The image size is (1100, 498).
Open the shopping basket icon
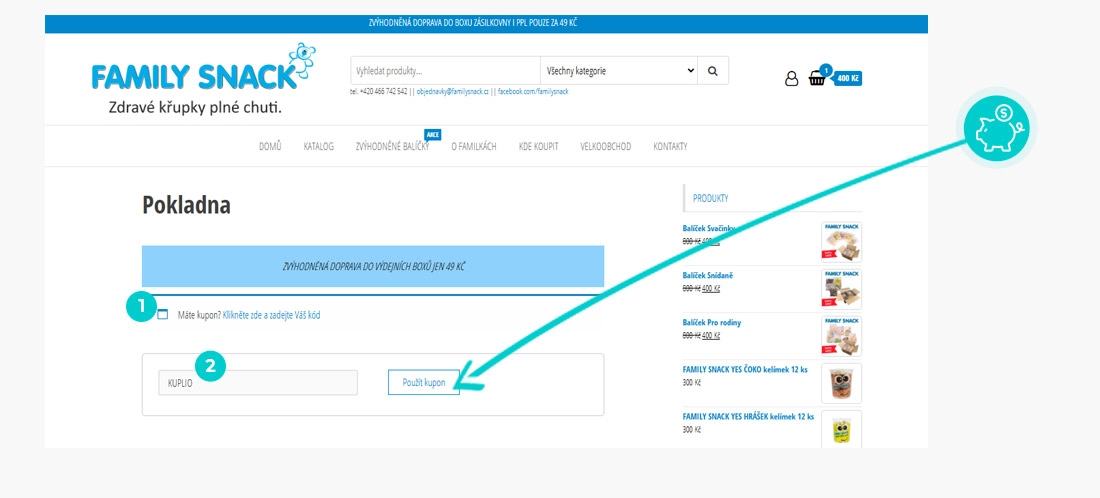click(x=817, y=78)
